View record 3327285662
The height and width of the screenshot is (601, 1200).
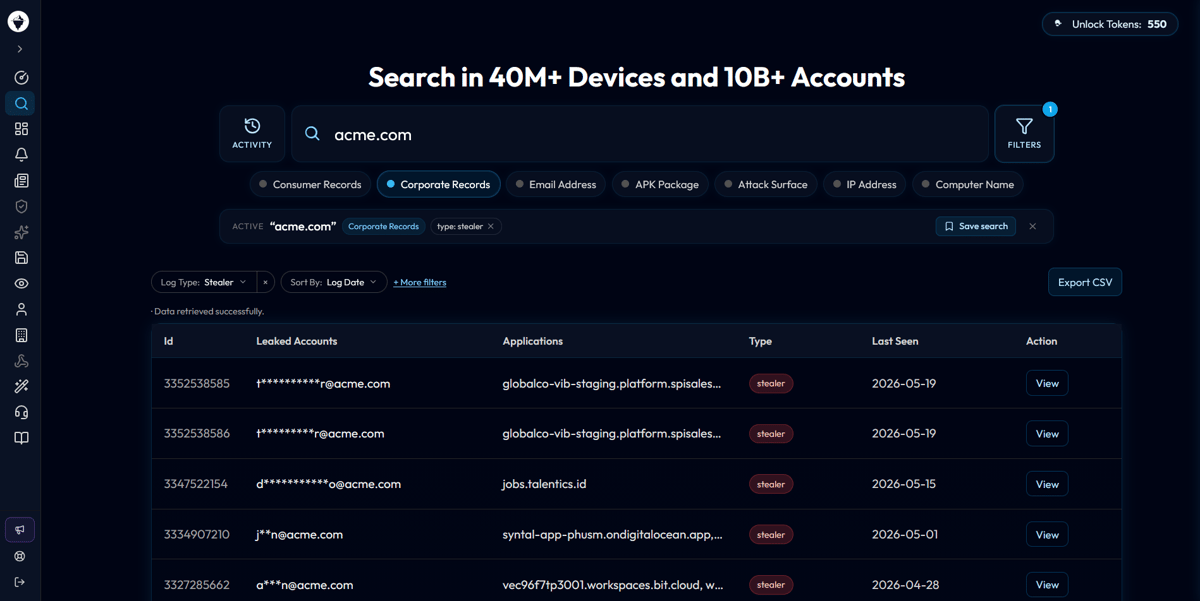(x=1047, y=585)
